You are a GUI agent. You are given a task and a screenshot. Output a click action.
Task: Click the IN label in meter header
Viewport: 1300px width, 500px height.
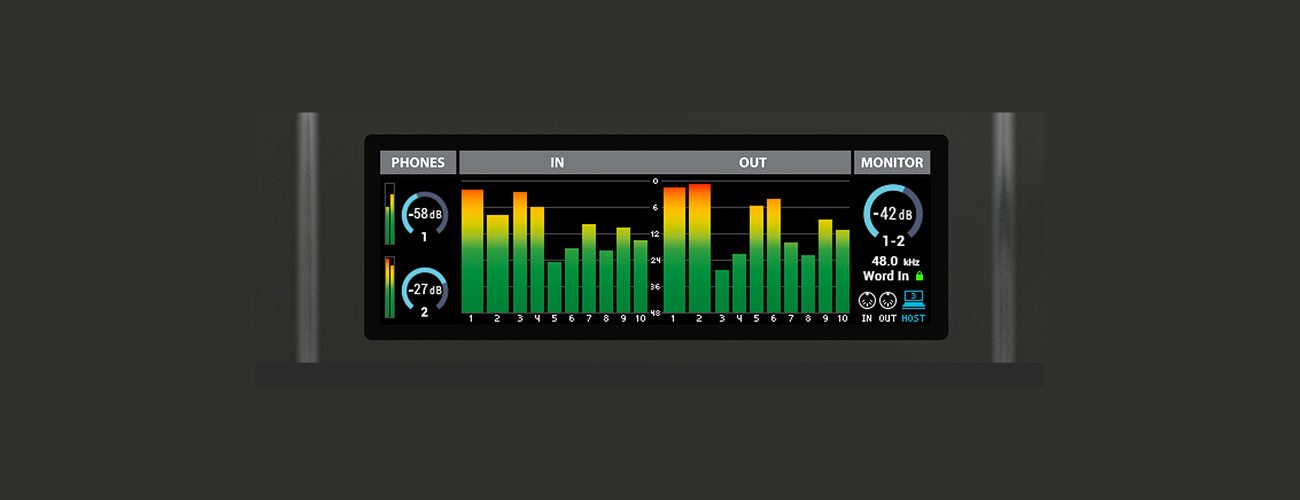pyautogui.click(x=557, y=163)
